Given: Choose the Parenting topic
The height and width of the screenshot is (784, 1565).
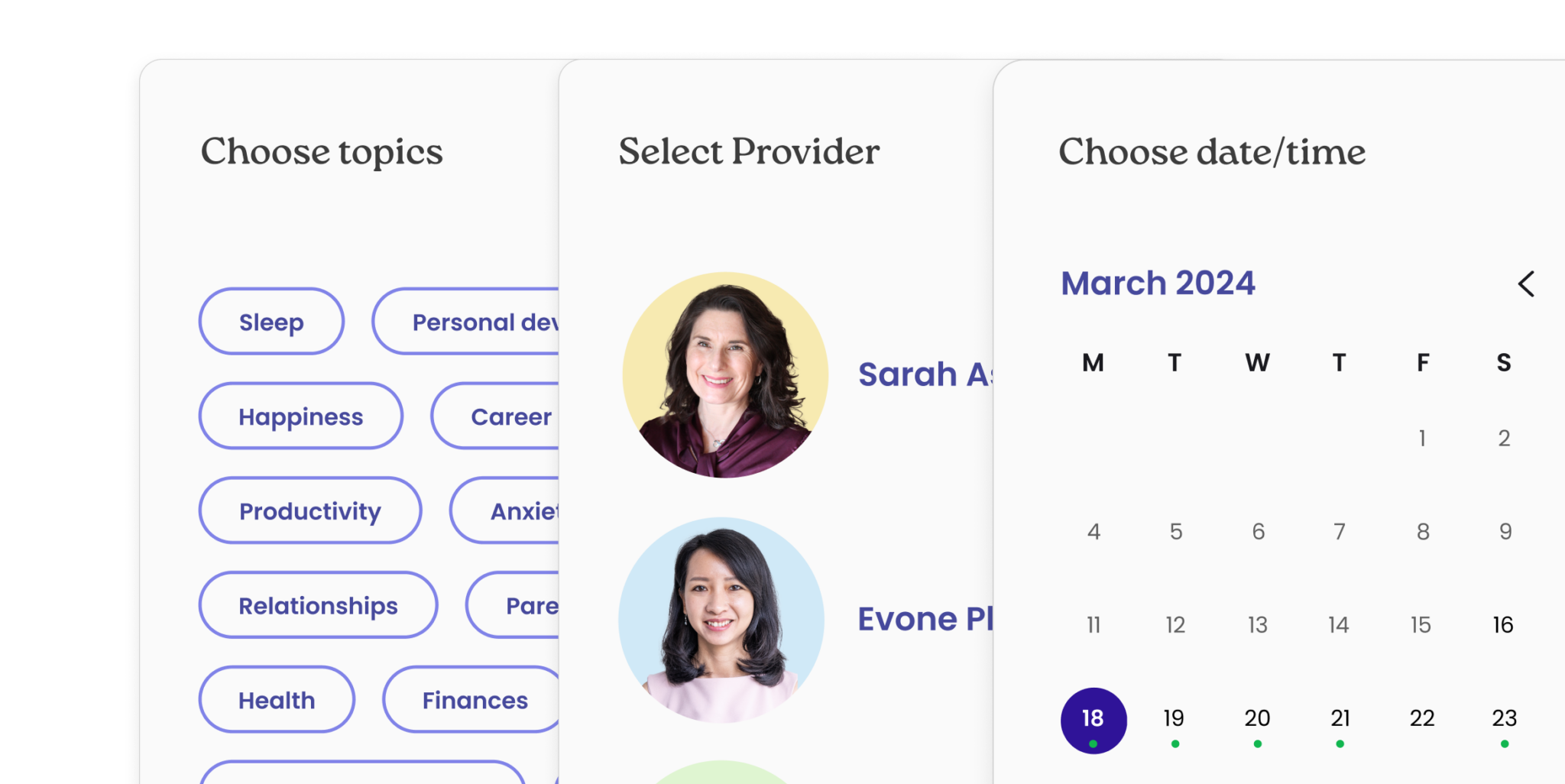Looking at the screenshot, I should click(535, 604).
